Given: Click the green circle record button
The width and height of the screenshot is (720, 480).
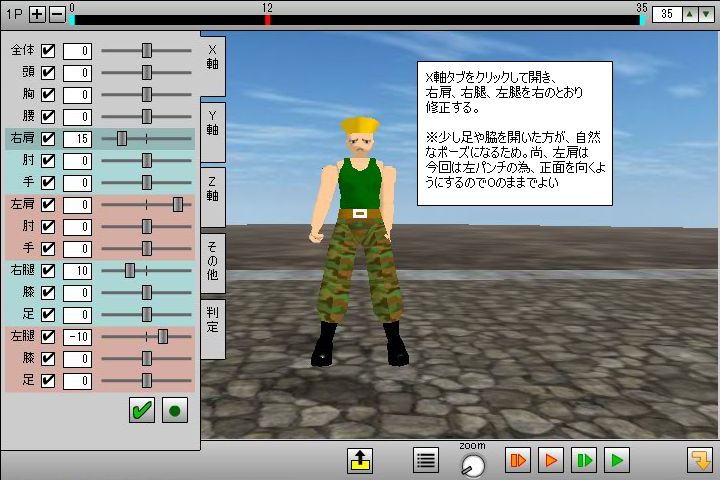Looking at the screenshot, I should coord(175,410).
